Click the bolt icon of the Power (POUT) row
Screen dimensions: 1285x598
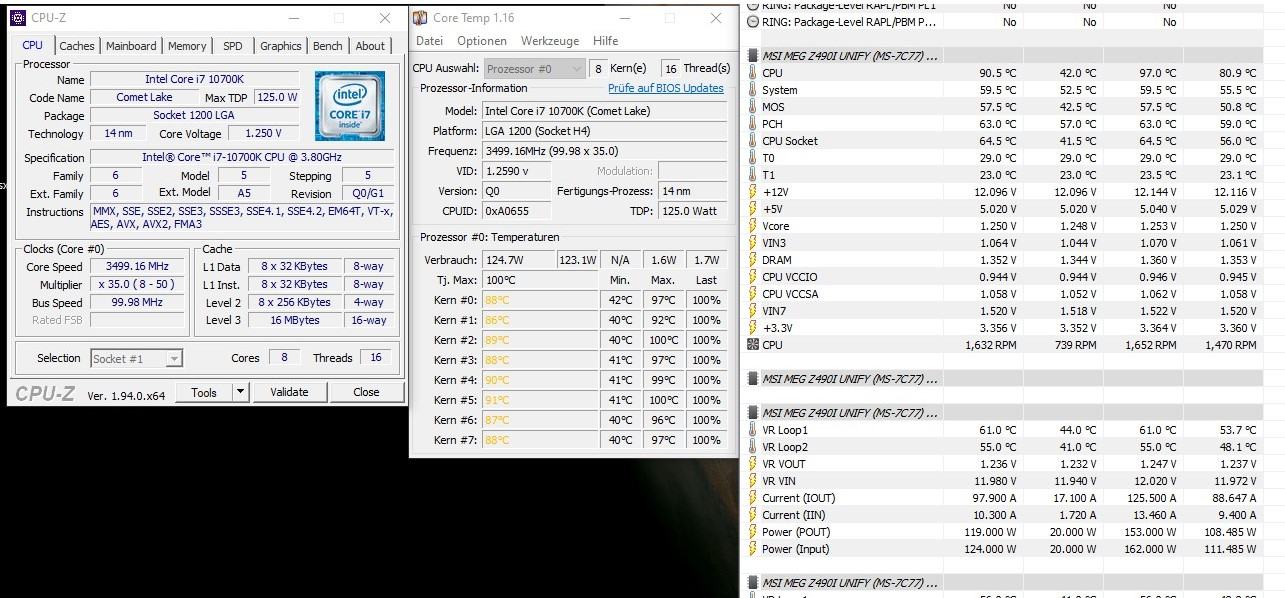(753, 532)
